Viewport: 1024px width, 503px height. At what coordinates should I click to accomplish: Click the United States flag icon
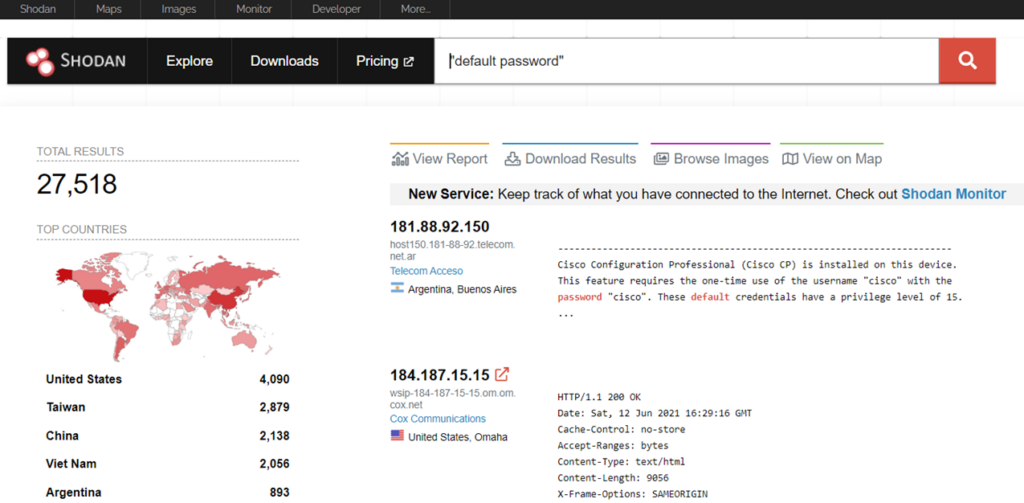coord(397,436)
